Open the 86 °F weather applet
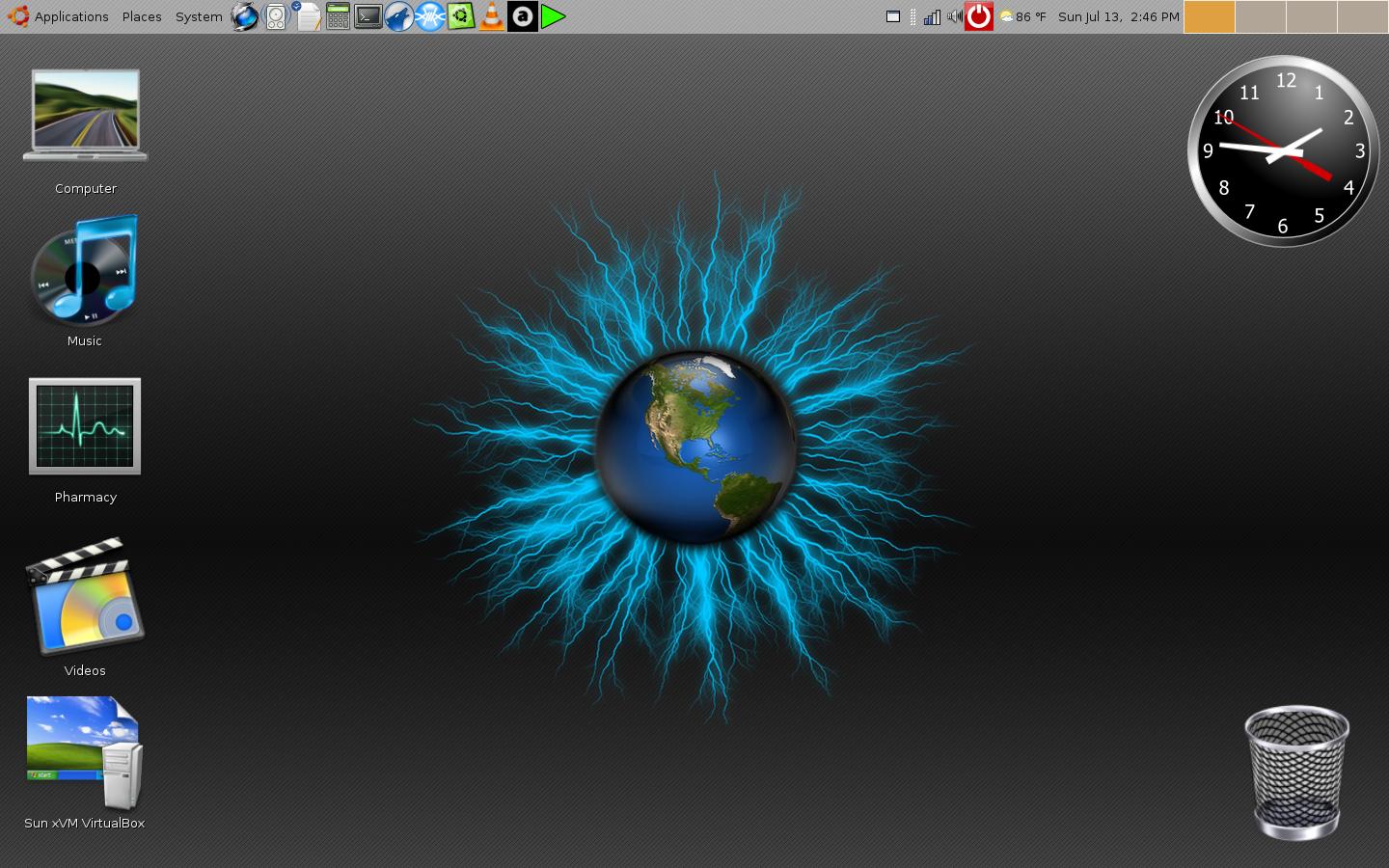 (x=1023, y=16)
